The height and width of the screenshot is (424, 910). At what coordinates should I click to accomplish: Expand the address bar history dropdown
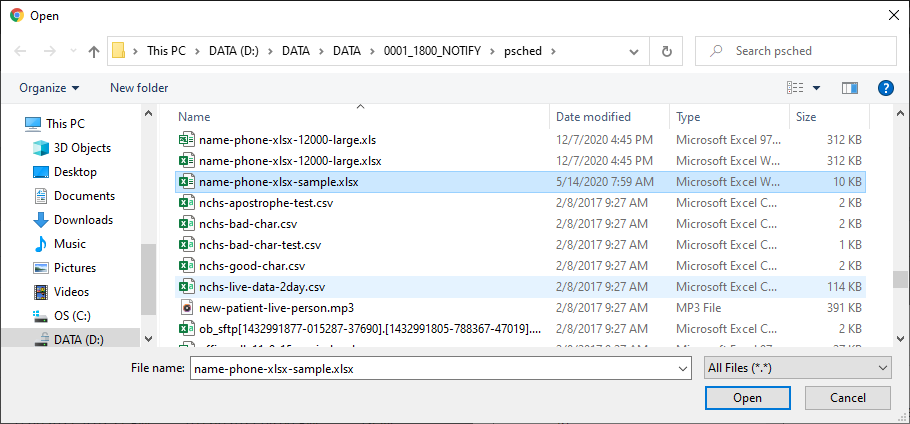click(x=638, y=51)
